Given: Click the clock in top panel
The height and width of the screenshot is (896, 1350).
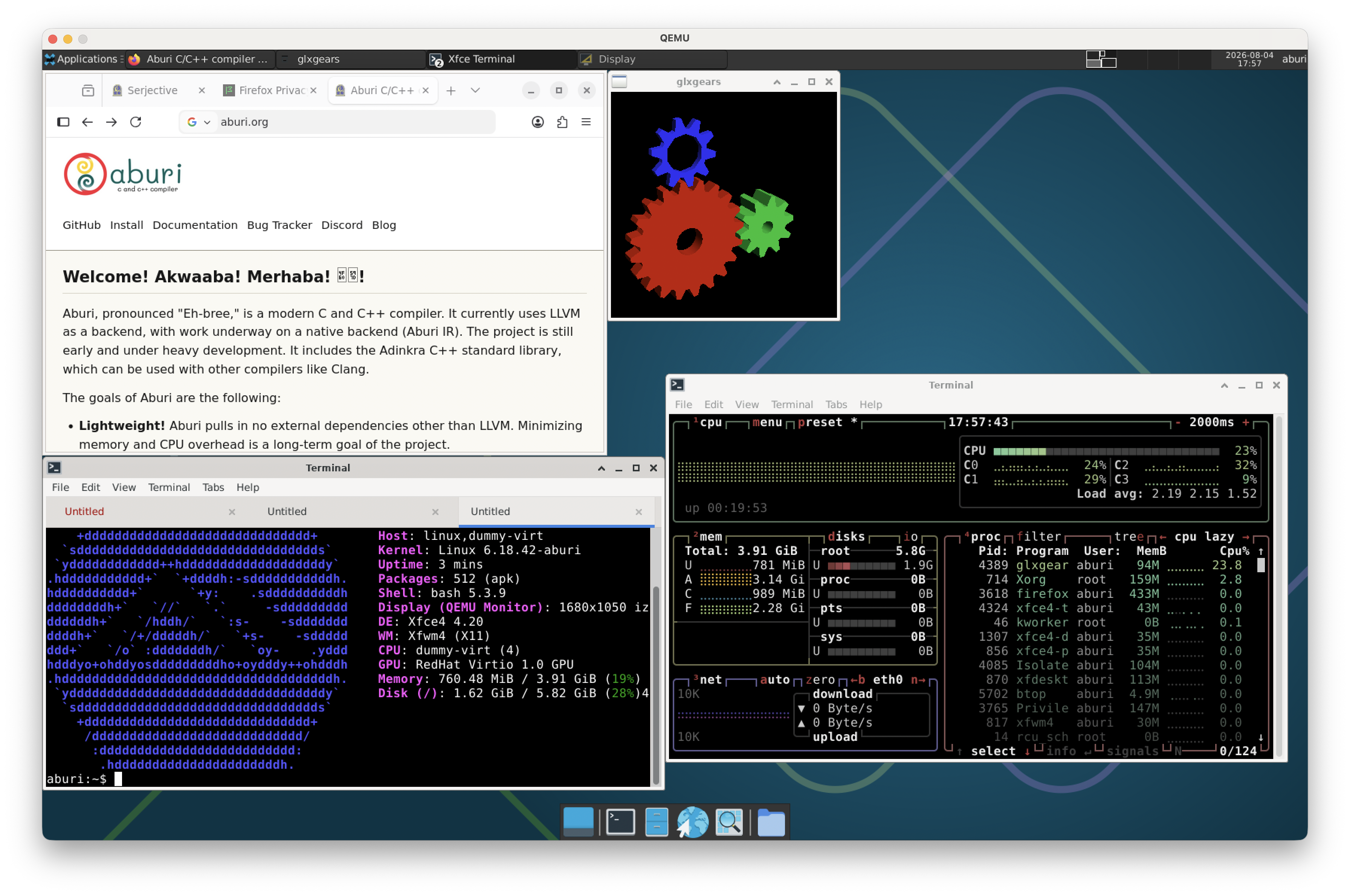Looking at the screenshot, I should click(x=1249, y=59).
